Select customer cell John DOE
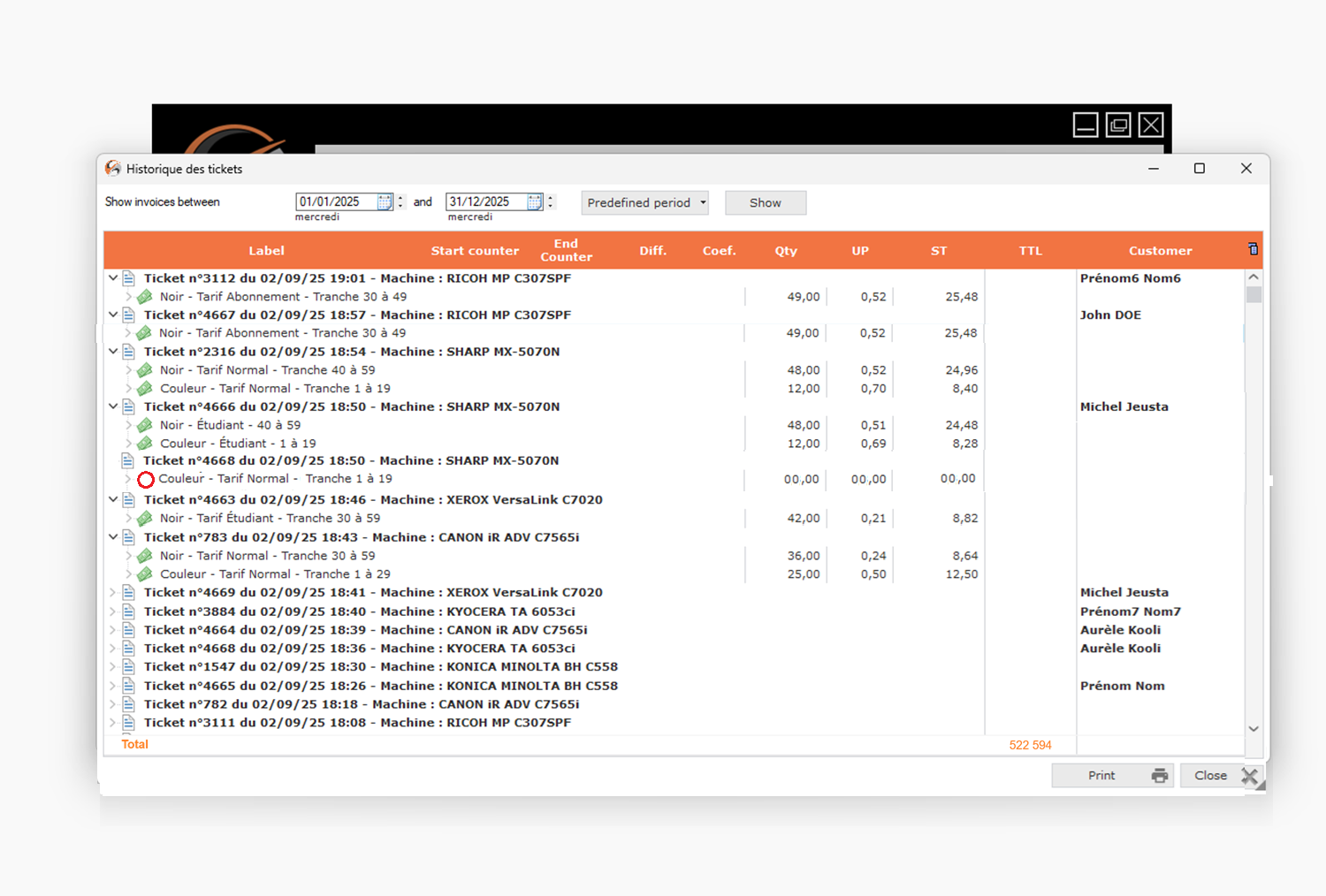Image resolution: width=1326 pixels, height=896 pixels. [1110, 315]
